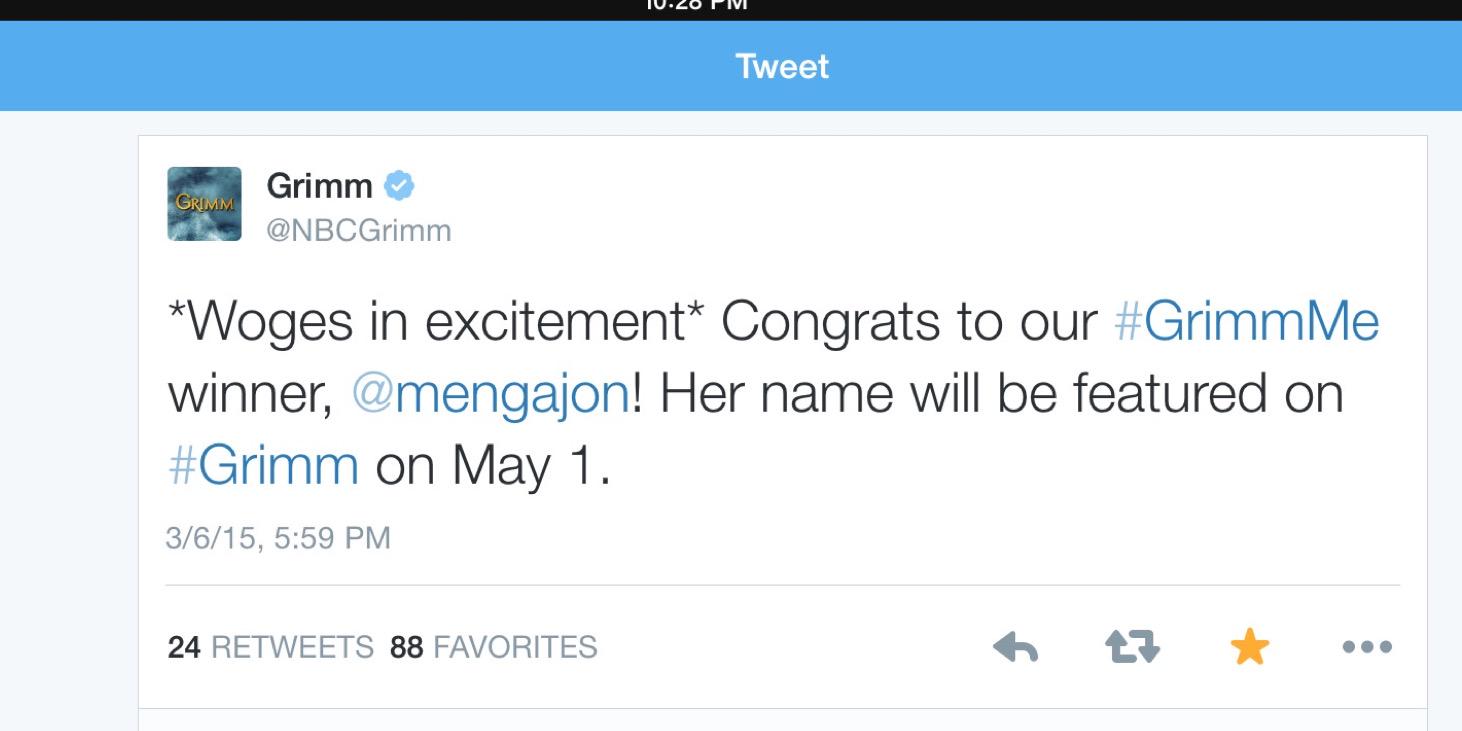Open the Grimm display name profile

tap(320, 186)
